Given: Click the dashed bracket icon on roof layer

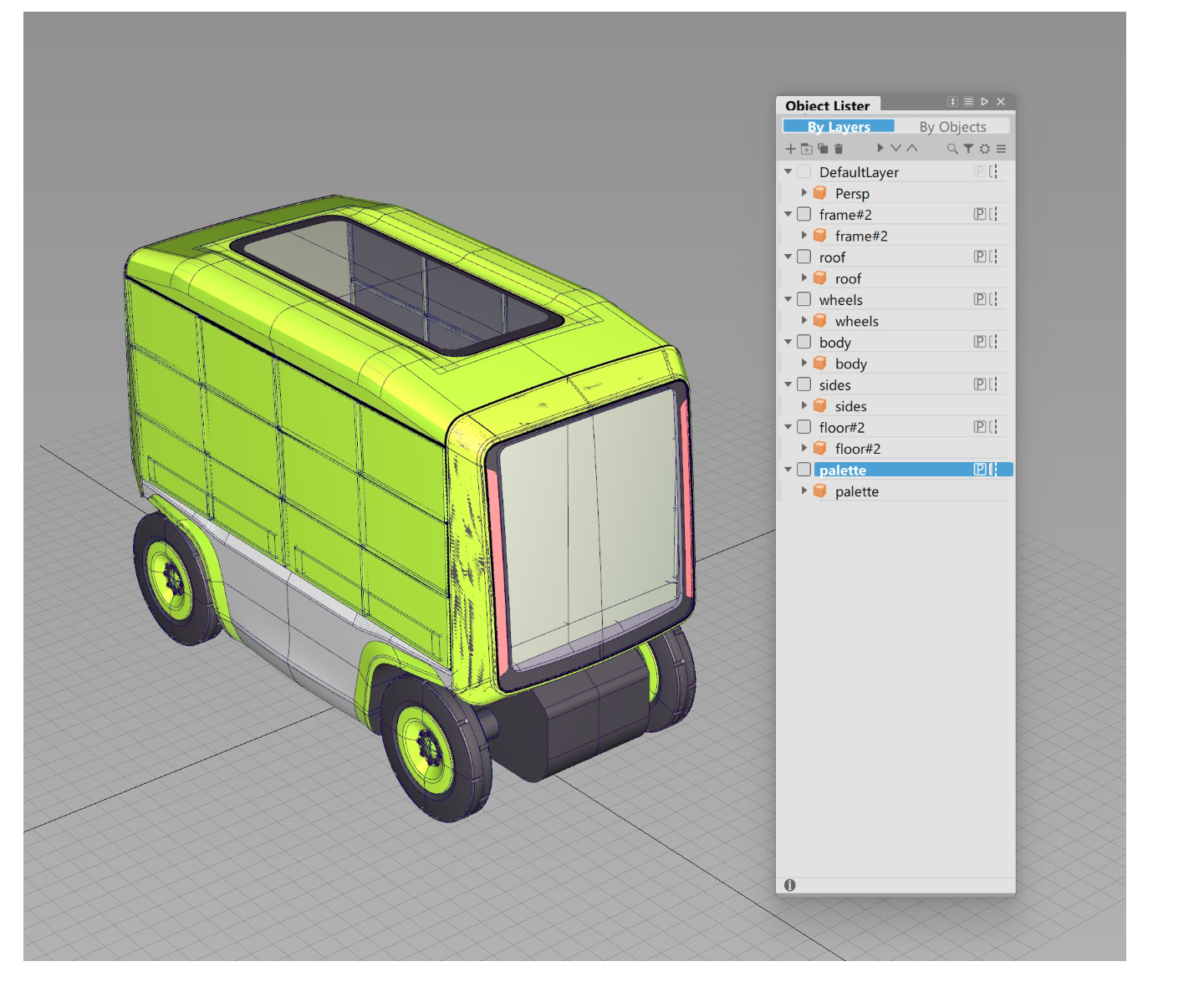Looking at the screenshot, I should point(993,257).
